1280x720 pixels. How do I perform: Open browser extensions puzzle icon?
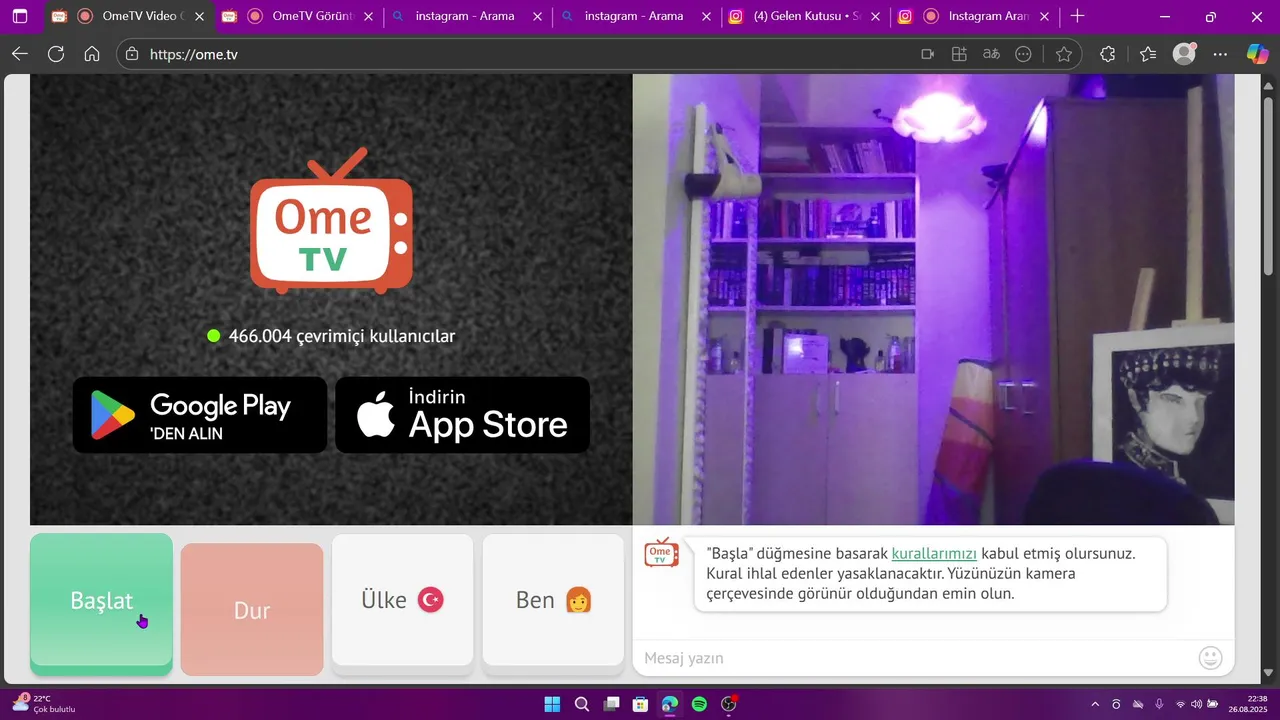1107,54
